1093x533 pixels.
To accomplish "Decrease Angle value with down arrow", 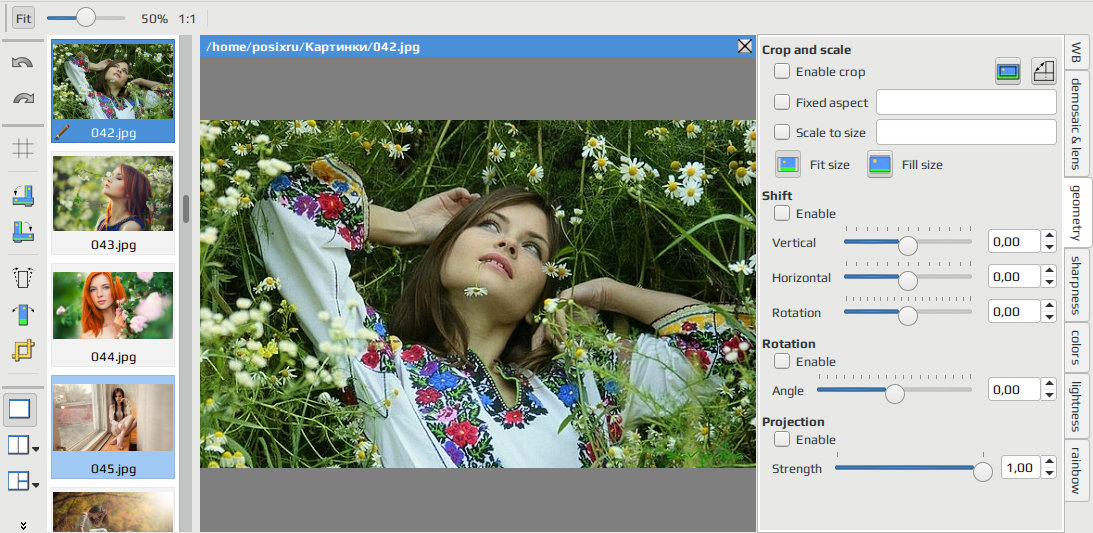I will (x=1049, y=396).
